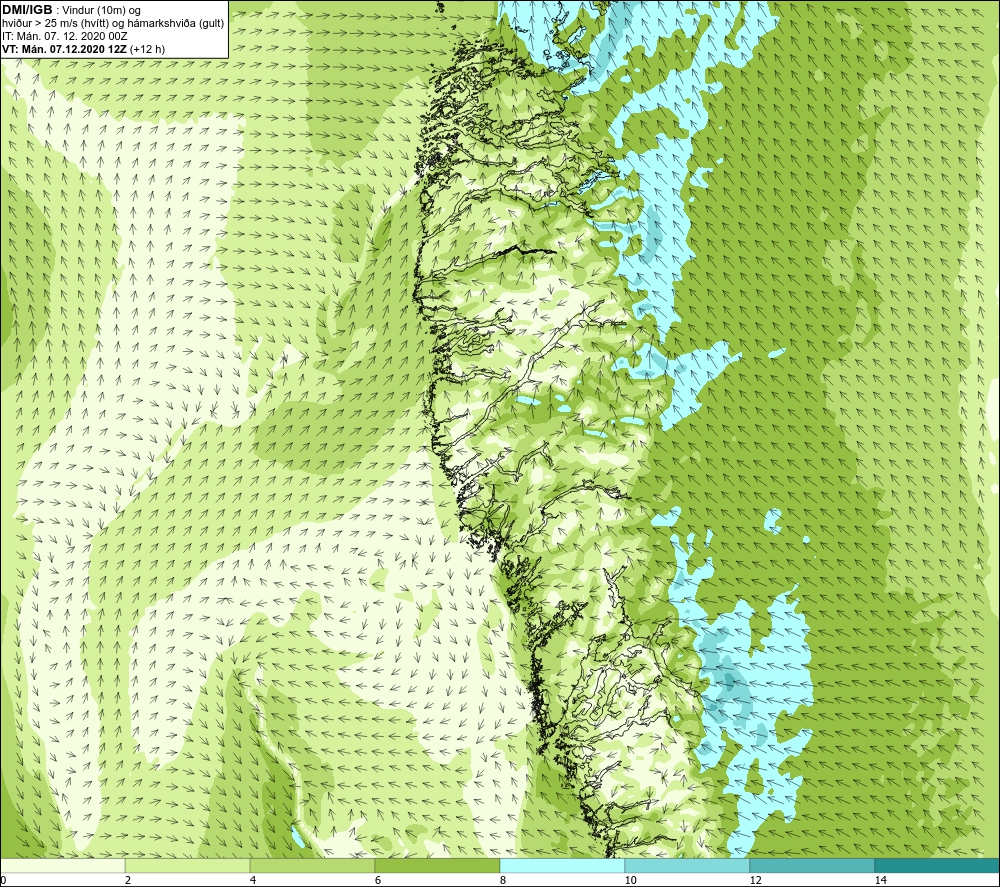
Task: Click the '12' label on the color scale
Action: point(755,880)
